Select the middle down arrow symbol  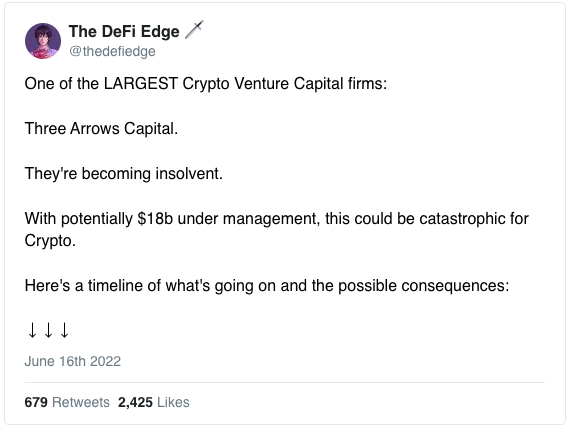[48, 330]
